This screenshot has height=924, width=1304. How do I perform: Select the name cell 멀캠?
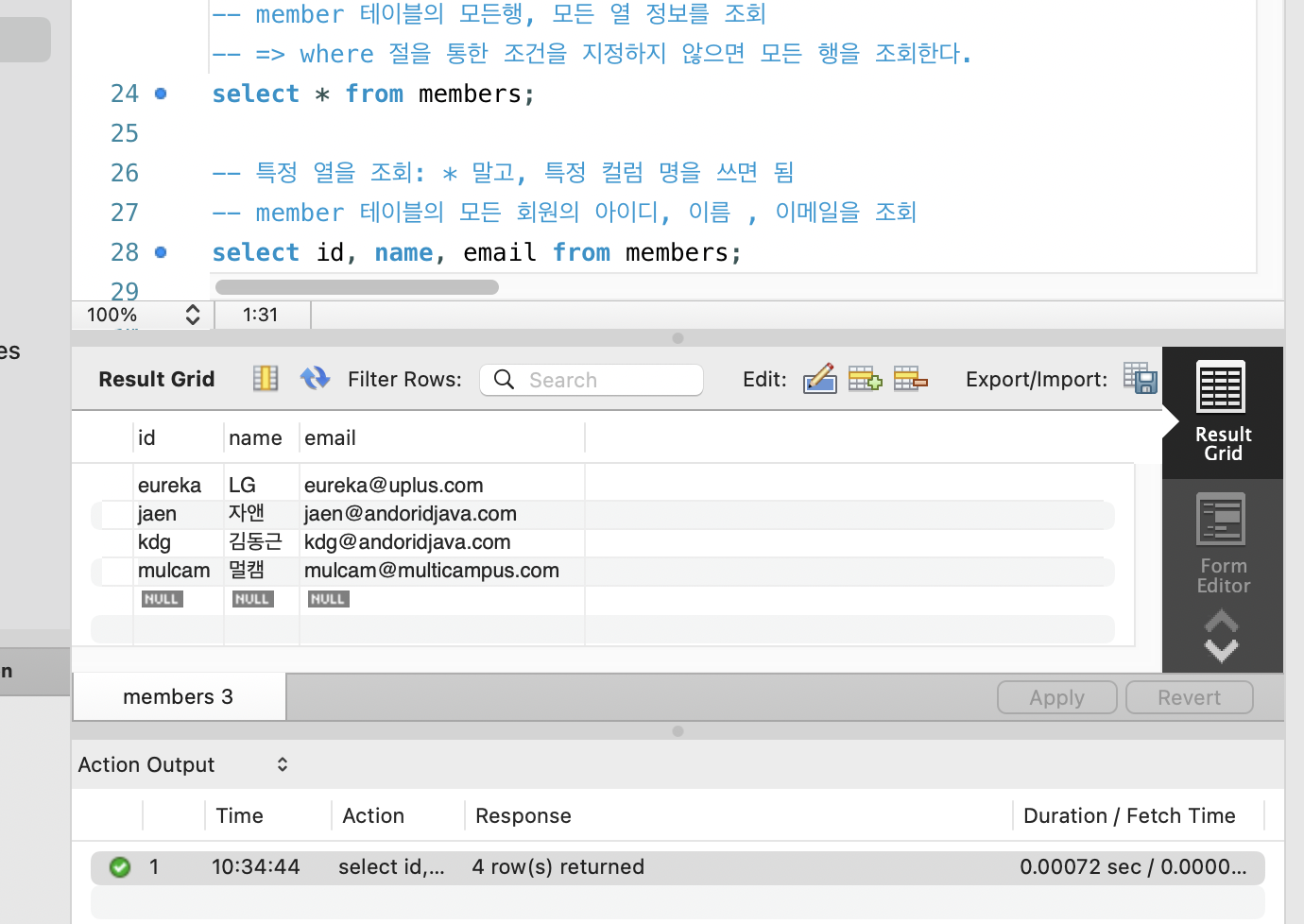point(262,571)
